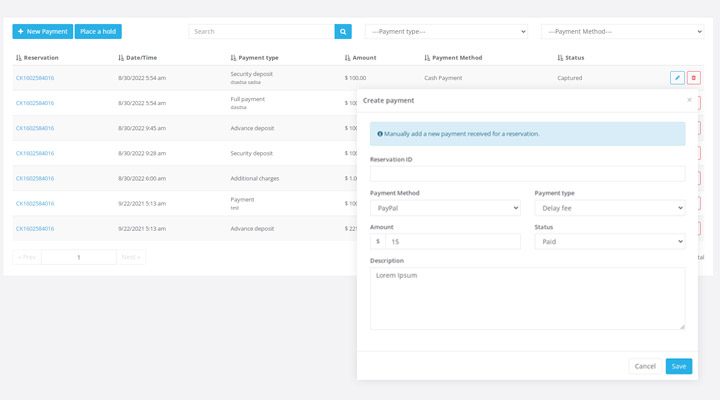The image size is (720, 400).
Task: Click the Description textarea with Lorem Ipsum
Action: 527,299
